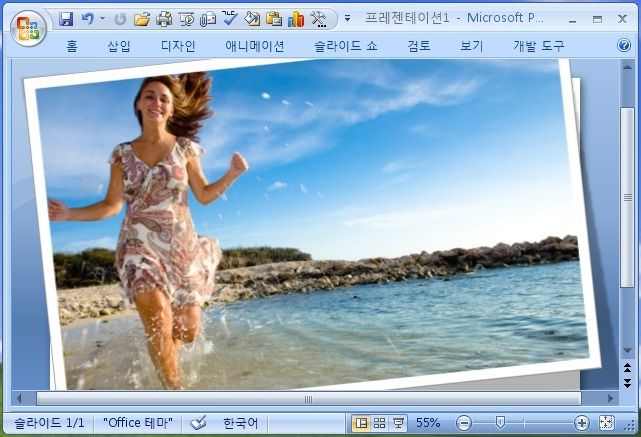
Task: Go to previous slide double-arrow button
Action: (x=627, y=368)
